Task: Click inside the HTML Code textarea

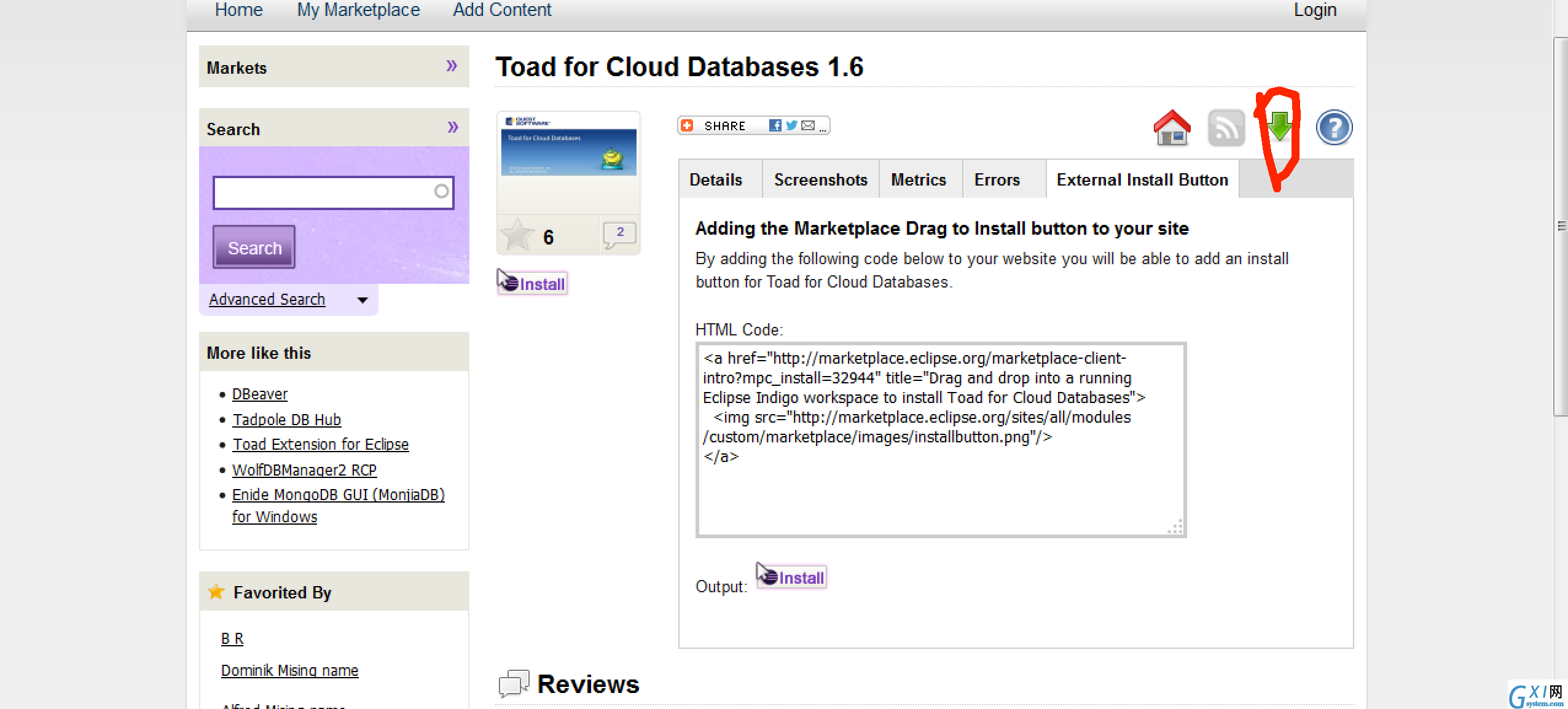Action: pyautogui.click(x=941, y=440)
